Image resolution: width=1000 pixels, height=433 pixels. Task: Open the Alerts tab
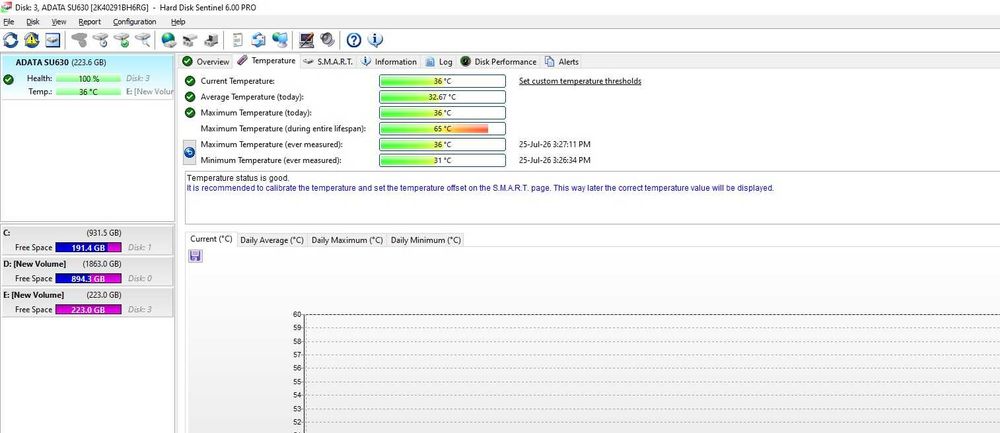(x=561, y=62)
